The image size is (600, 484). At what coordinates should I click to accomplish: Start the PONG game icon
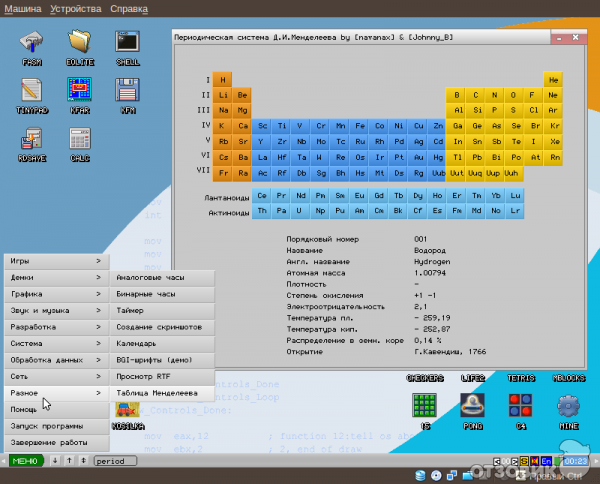pyautogui.click(x=473, y=407)
